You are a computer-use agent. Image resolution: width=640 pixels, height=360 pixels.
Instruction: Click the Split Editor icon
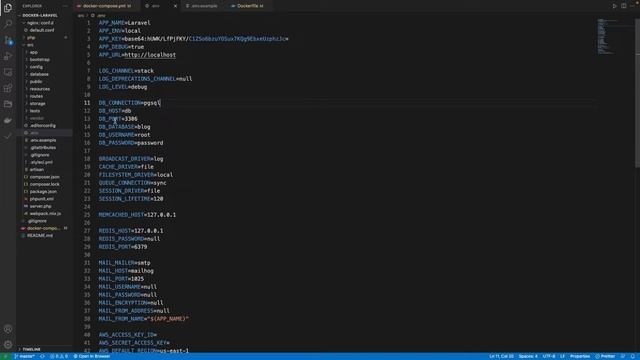pyautogui.click(x=624, y=6)
